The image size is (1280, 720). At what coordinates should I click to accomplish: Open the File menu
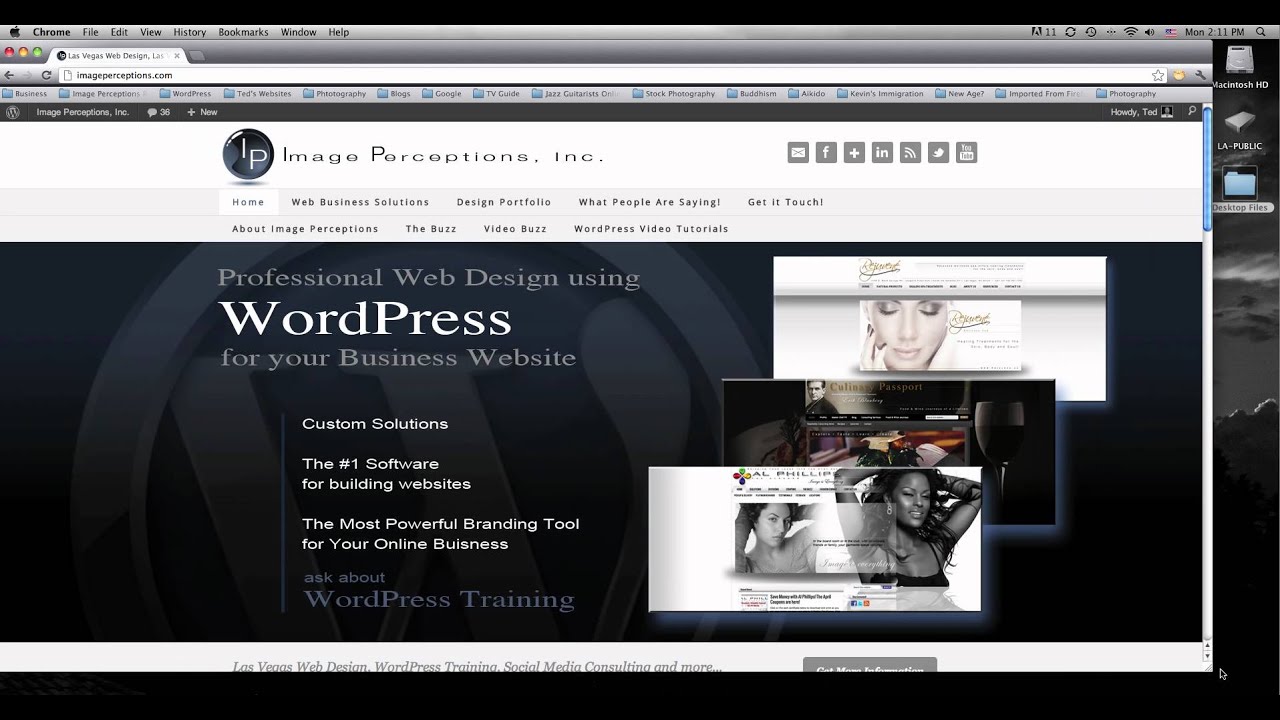[91, 32]
